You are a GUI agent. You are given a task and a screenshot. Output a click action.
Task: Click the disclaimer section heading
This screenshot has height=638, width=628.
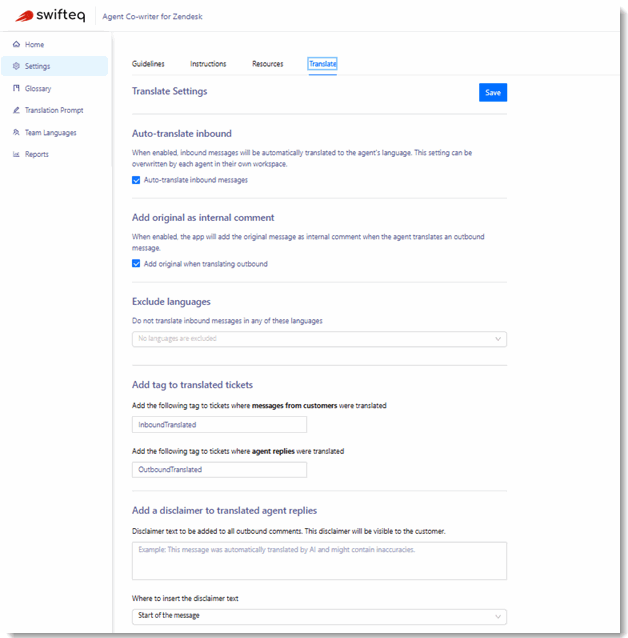(224, 511)
